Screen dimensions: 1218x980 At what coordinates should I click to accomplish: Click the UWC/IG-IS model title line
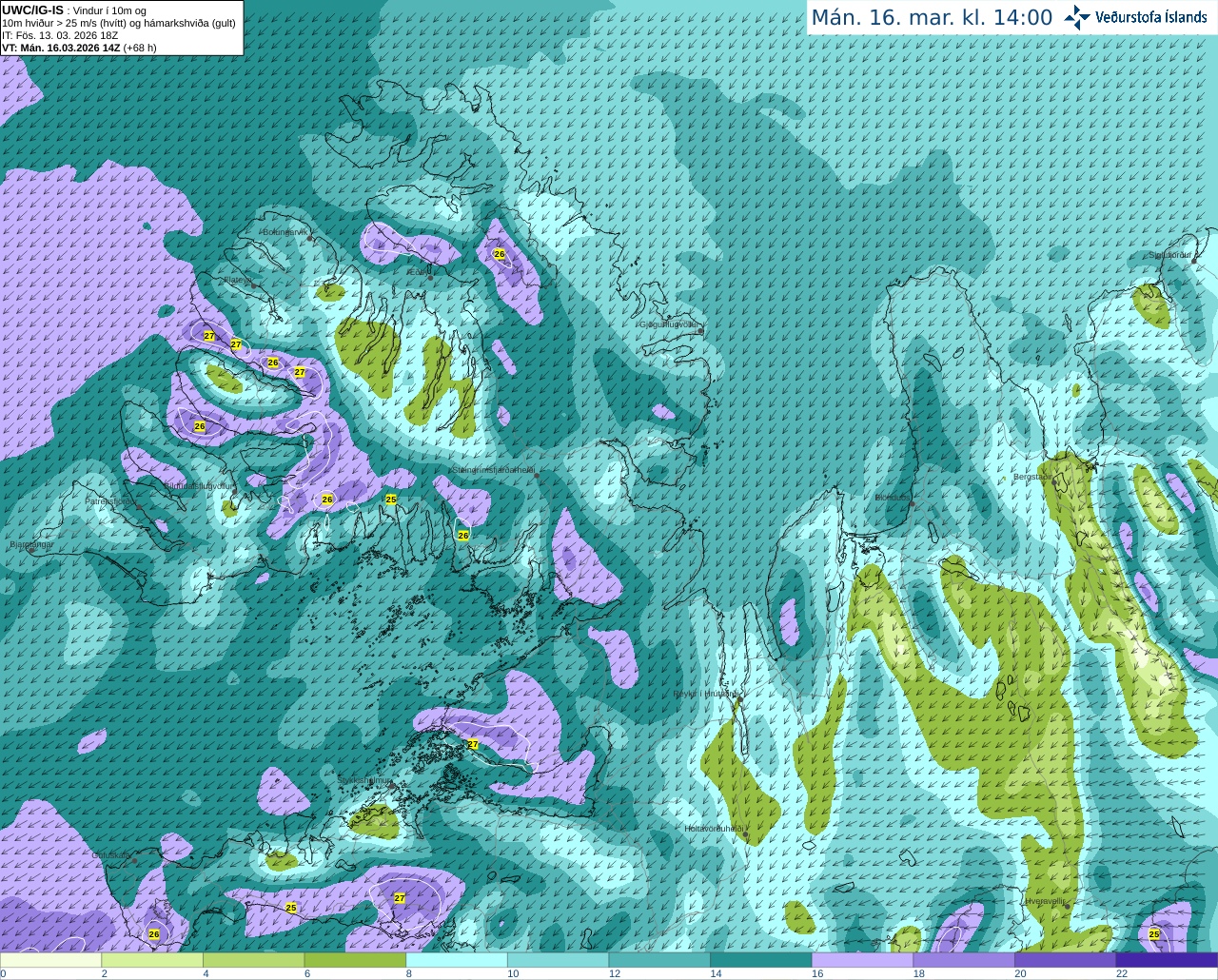click(x=74, y=10)
